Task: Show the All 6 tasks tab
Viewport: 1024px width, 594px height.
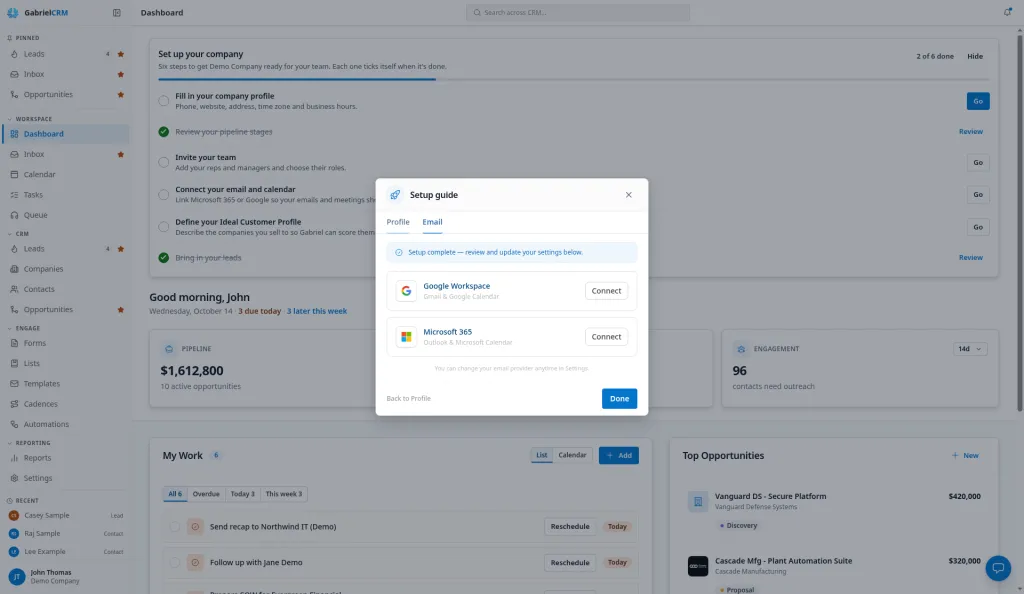Action: pos(175,494)
